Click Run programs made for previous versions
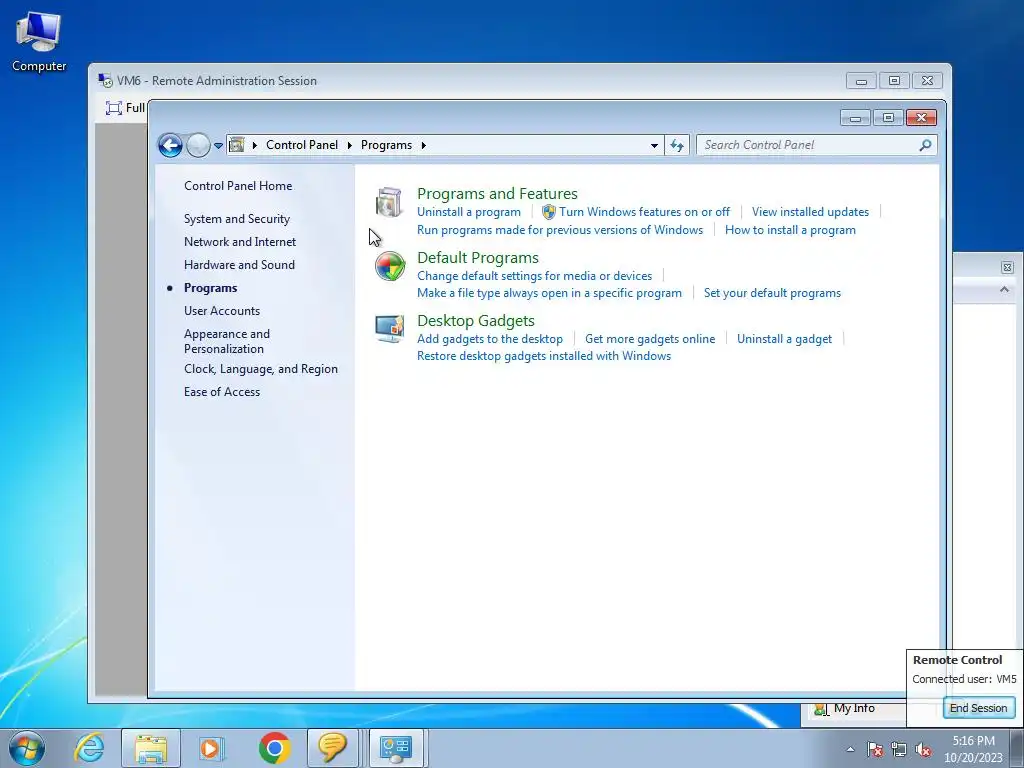Image resolution: width=1024 pixels, height=768 pixels. 560,230
